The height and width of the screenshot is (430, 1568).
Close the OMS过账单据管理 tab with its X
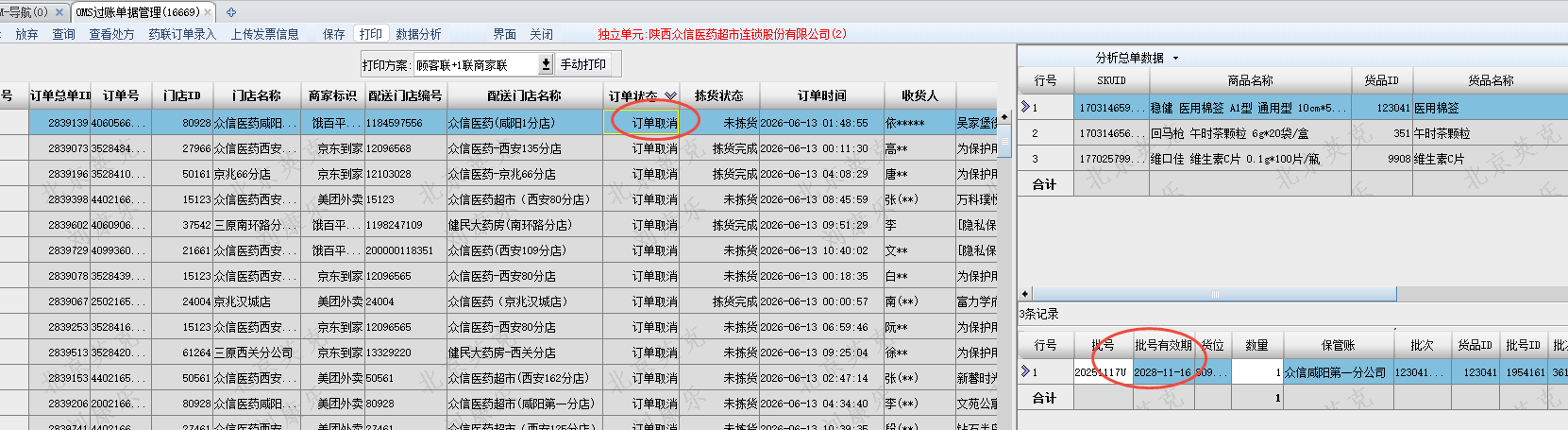[x=208, y=12]
